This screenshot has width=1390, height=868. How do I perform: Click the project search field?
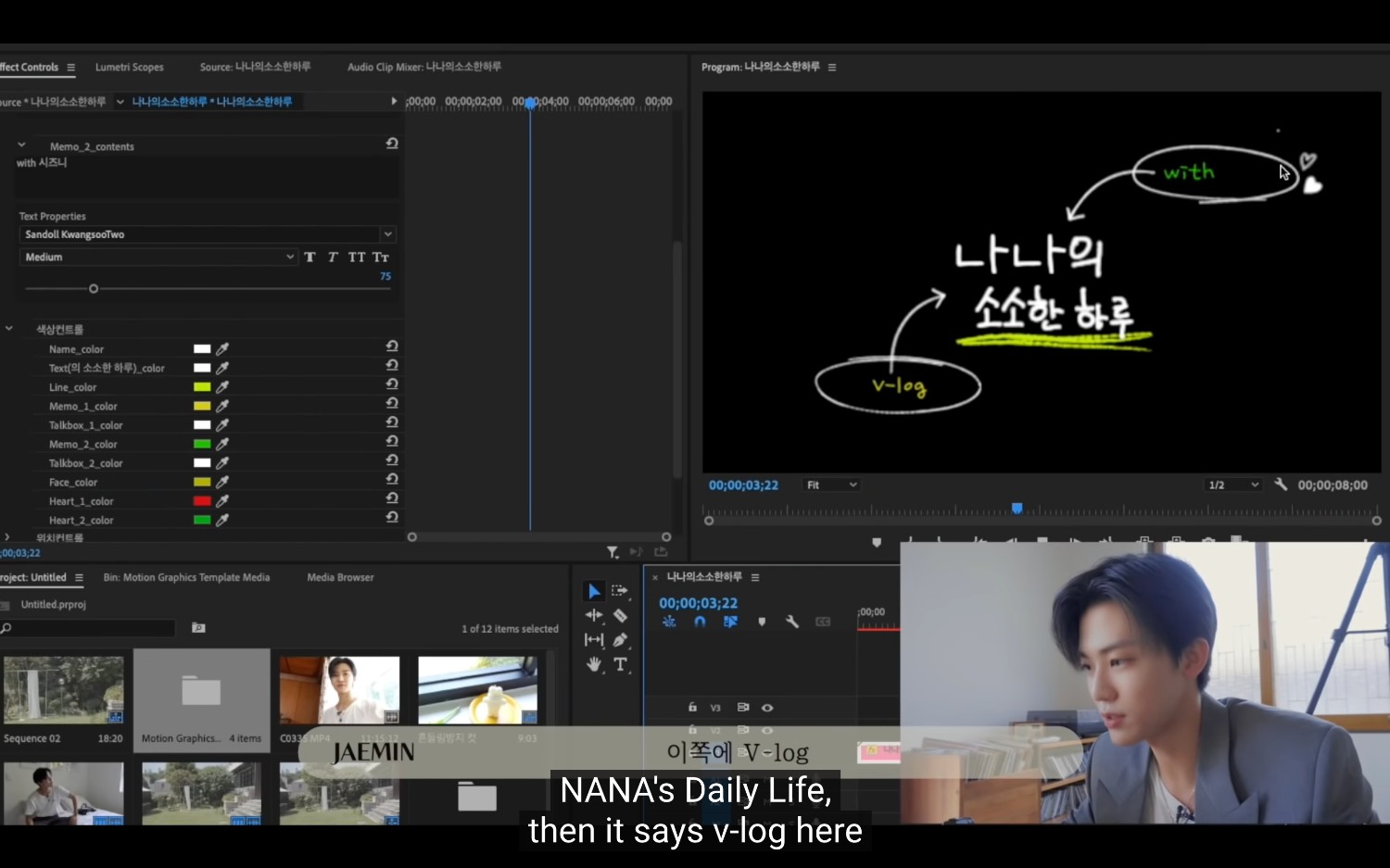tap(88, 628)
